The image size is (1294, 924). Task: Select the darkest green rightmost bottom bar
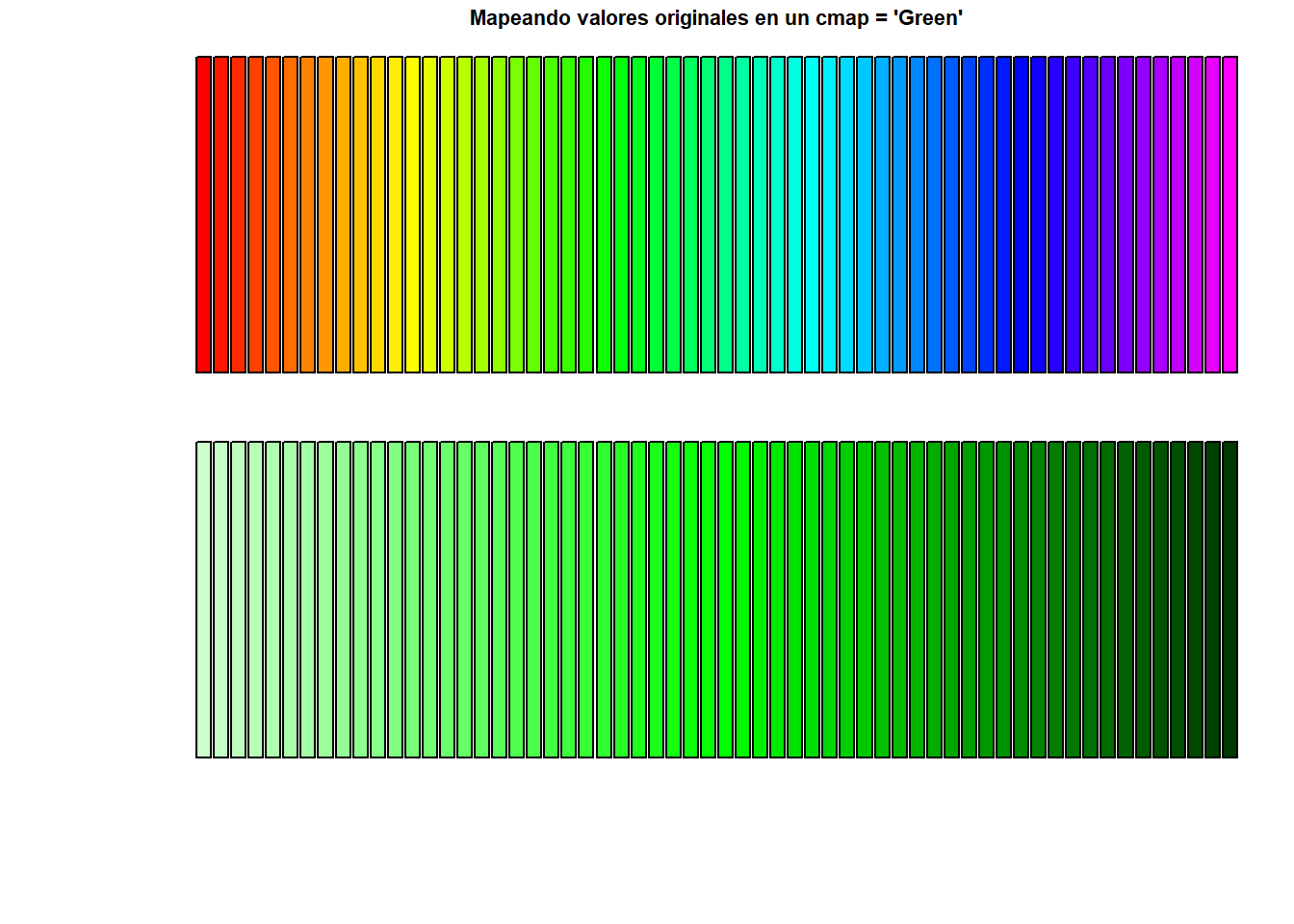pyautogui.click(x=1229, y=600)
